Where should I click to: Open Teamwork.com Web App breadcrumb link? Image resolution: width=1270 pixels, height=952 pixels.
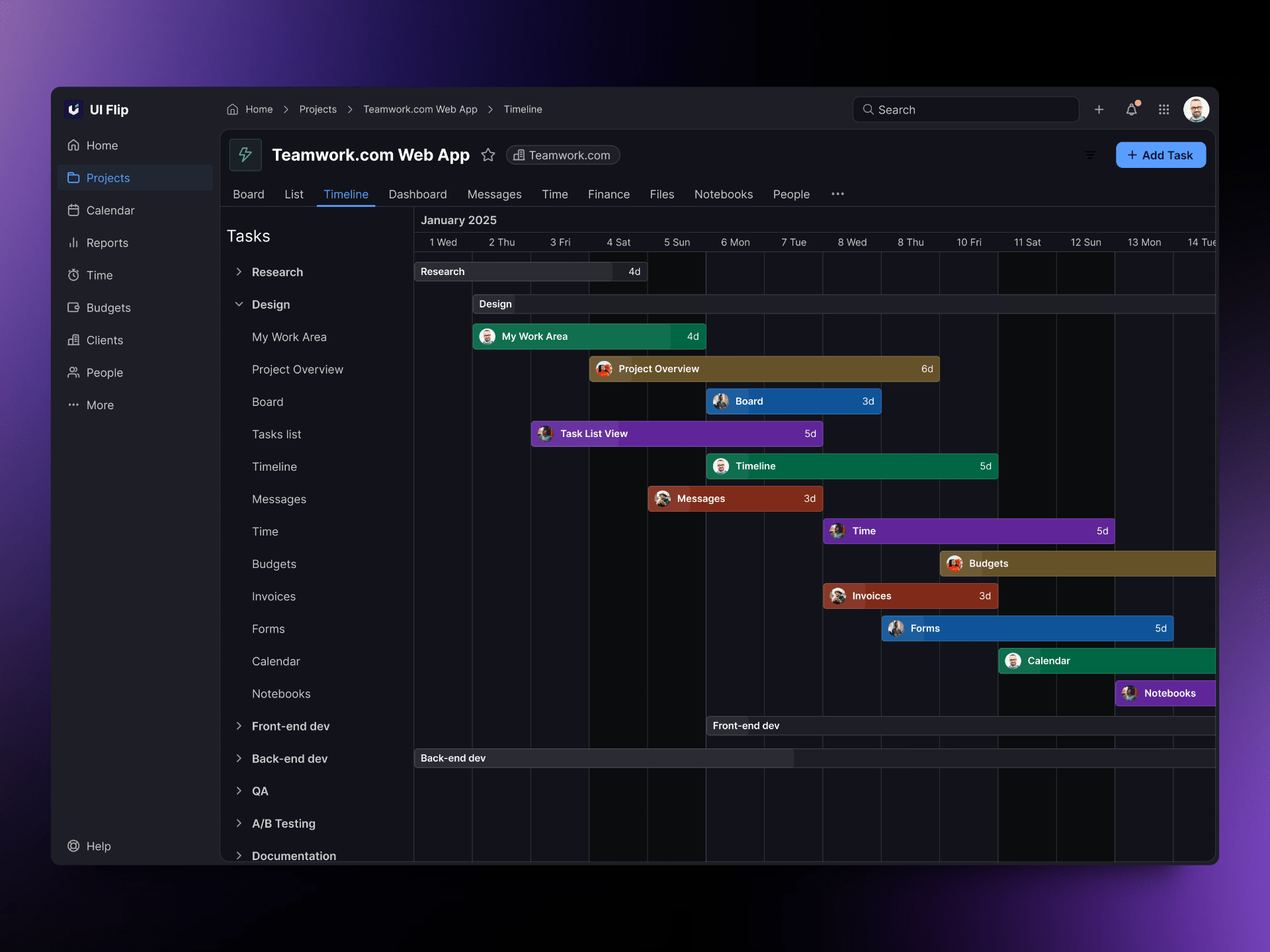(x=420, y=109)
